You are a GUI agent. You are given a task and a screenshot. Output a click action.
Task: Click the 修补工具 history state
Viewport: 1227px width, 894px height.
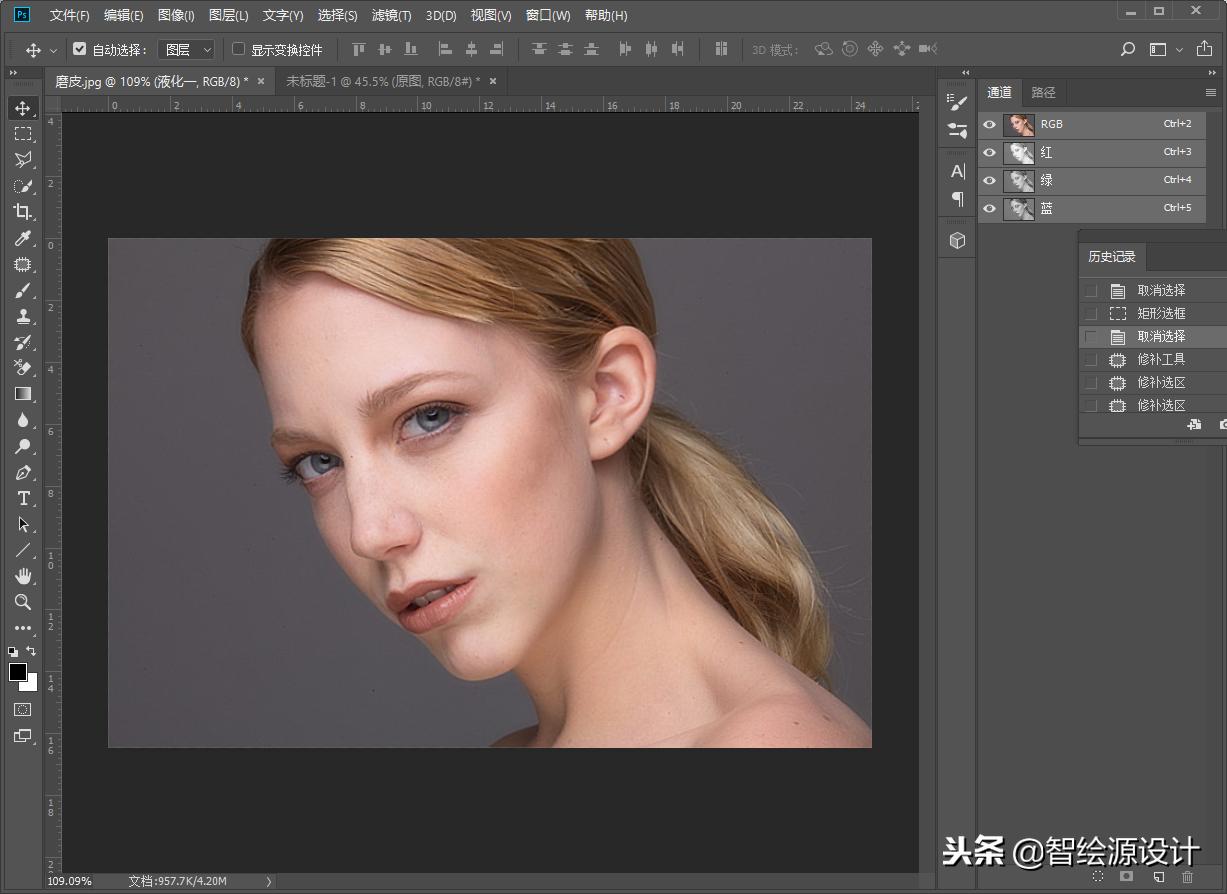coord(1160,359)
